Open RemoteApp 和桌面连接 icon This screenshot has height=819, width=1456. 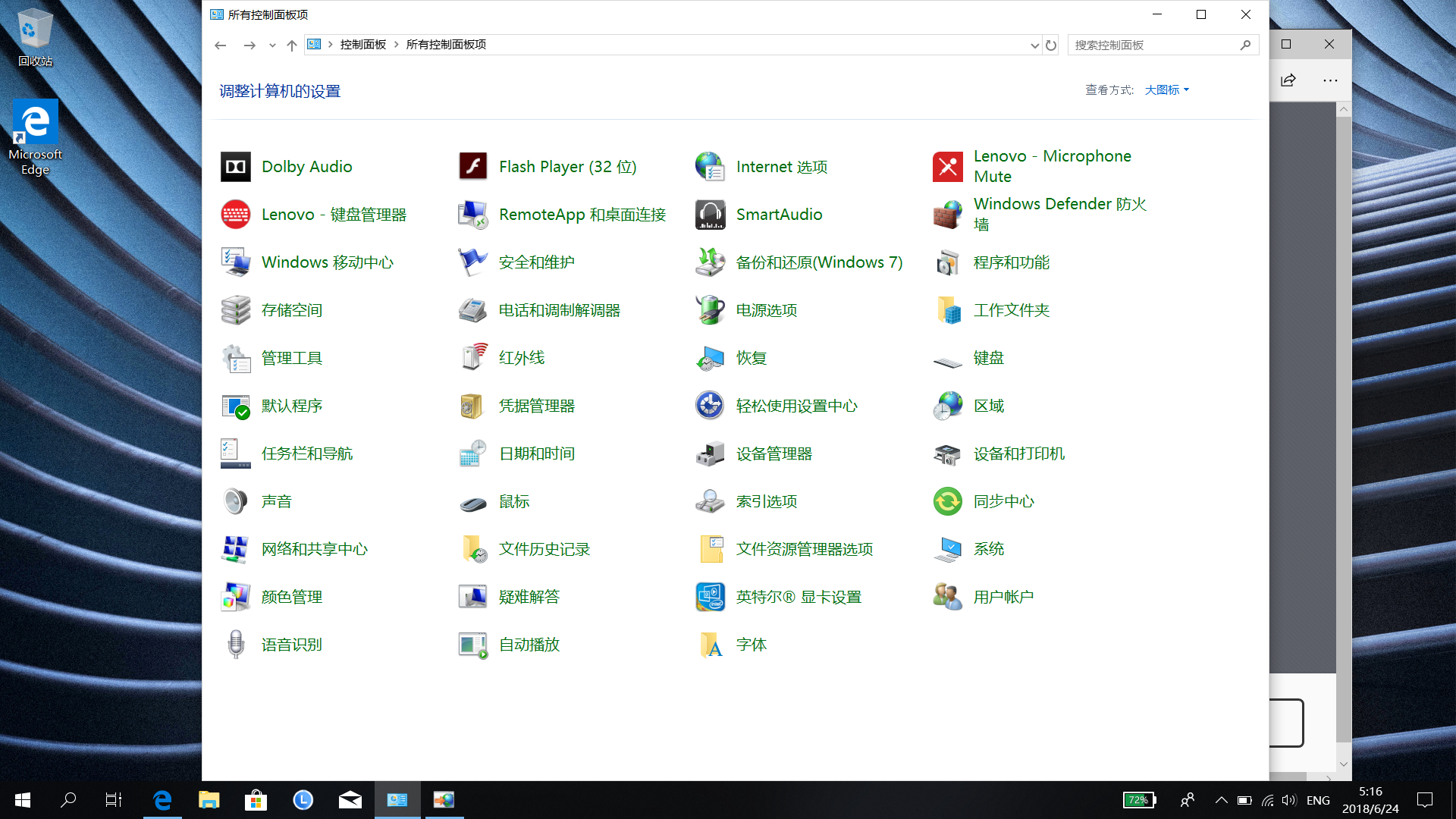point(473,215)
